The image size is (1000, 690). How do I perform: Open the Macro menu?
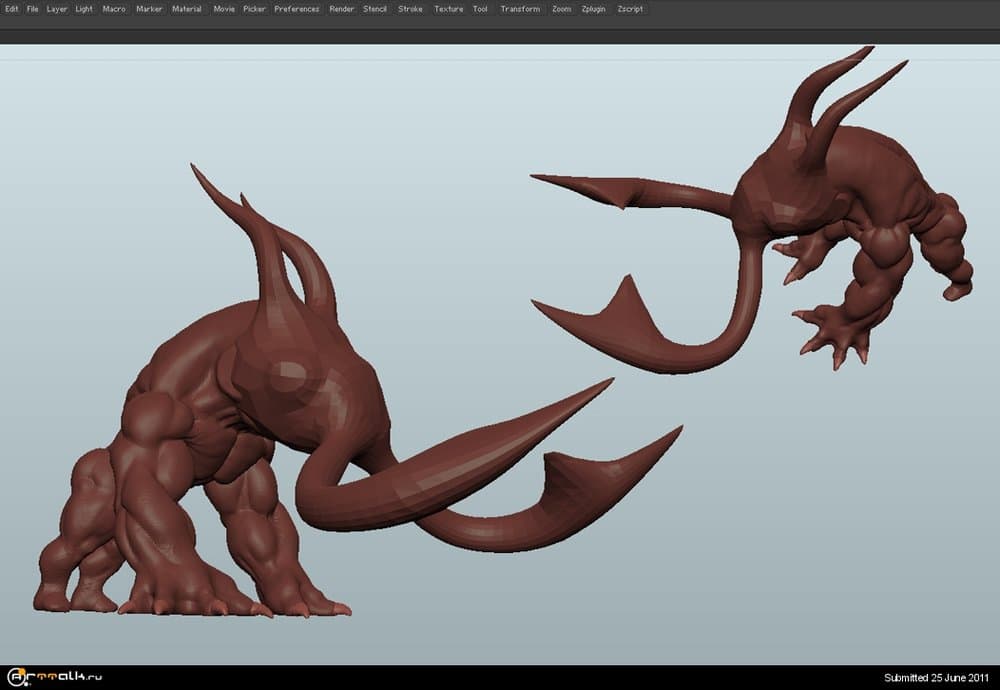coord(114,9)
